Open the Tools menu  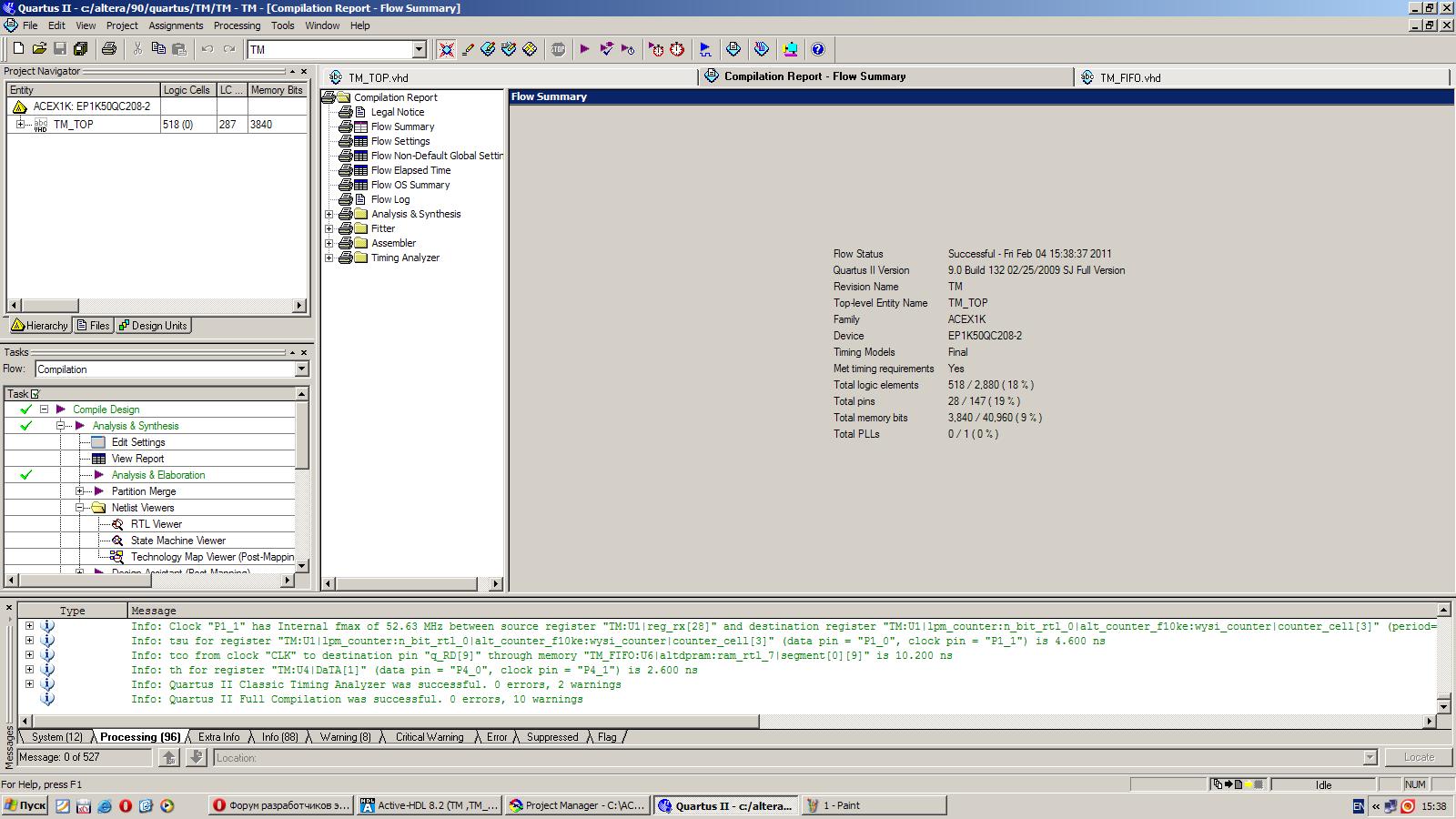pyautogui.click(x=283, y=25)
